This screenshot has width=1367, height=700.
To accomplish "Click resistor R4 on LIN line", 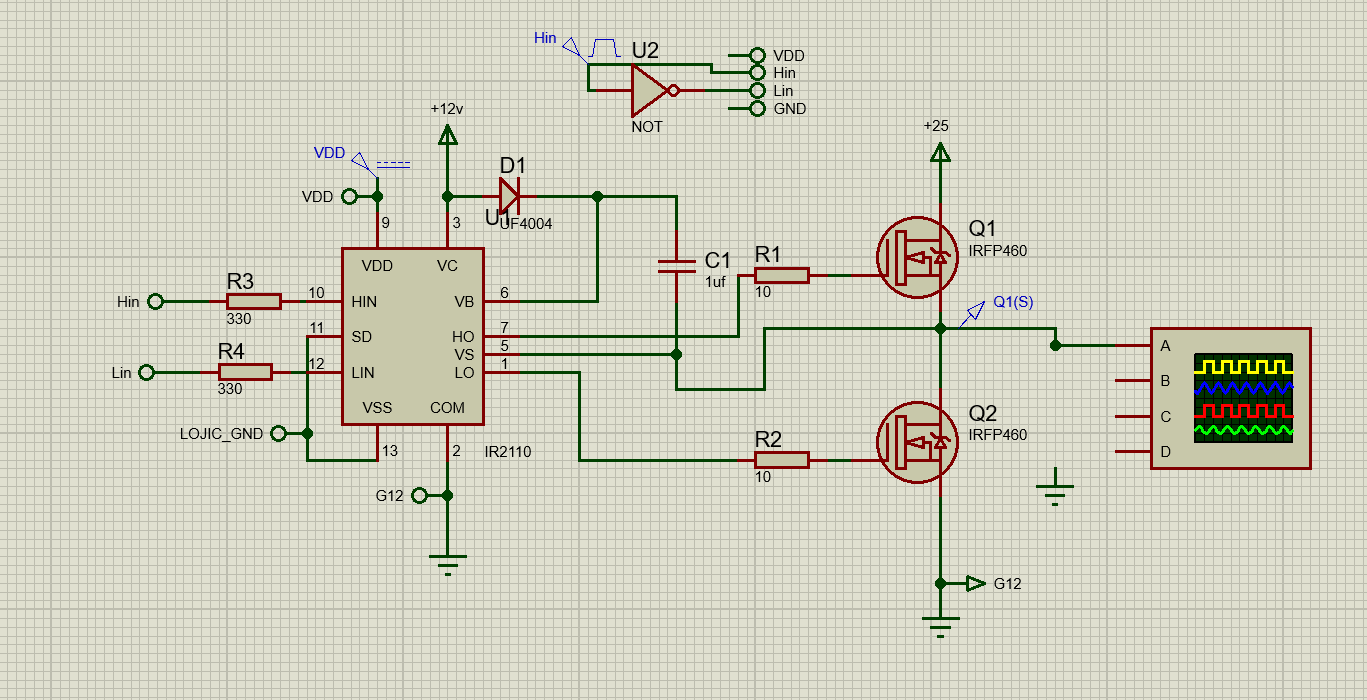I will coord(245,372).
